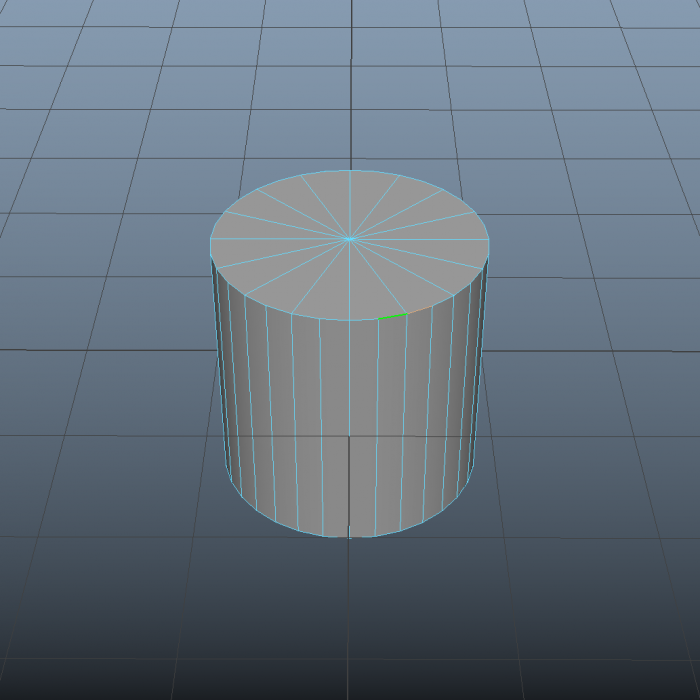Image resolution: width=700 pixels, height=700 pixels.
Task: Click the green highlighted rim edge
Action: [392, 317]
